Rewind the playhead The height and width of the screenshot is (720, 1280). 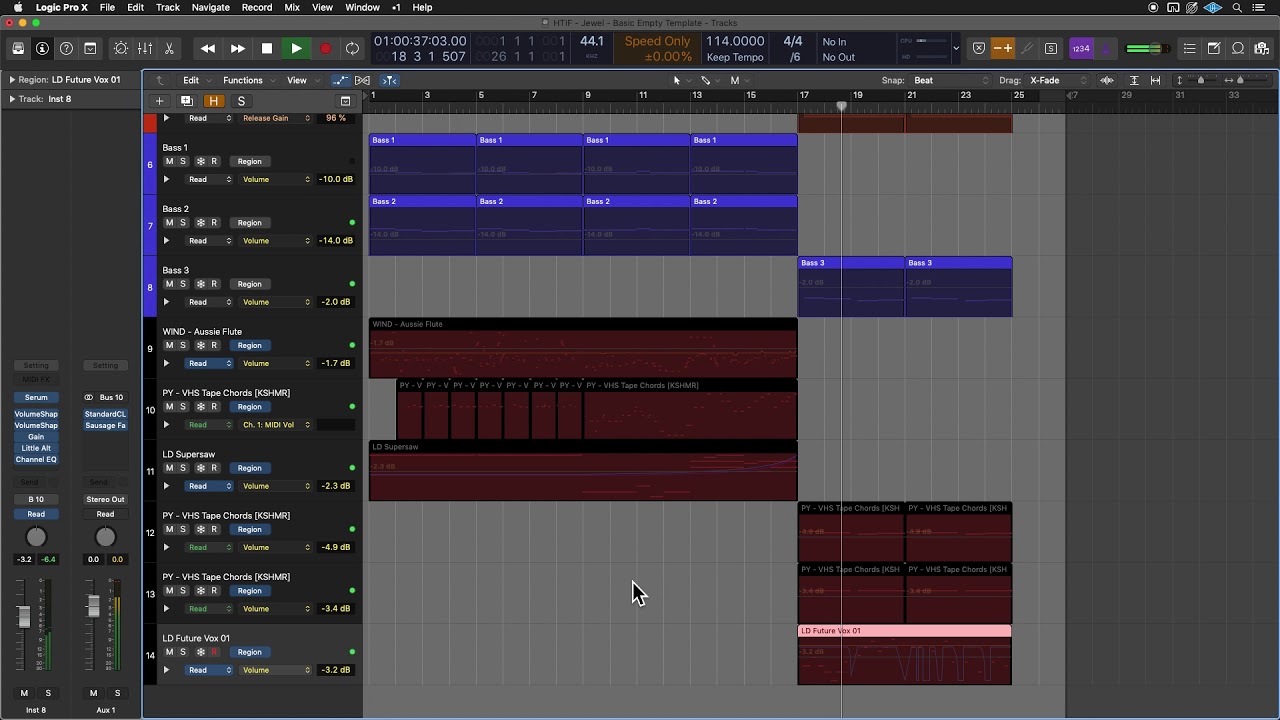click(x=208, y=48)
